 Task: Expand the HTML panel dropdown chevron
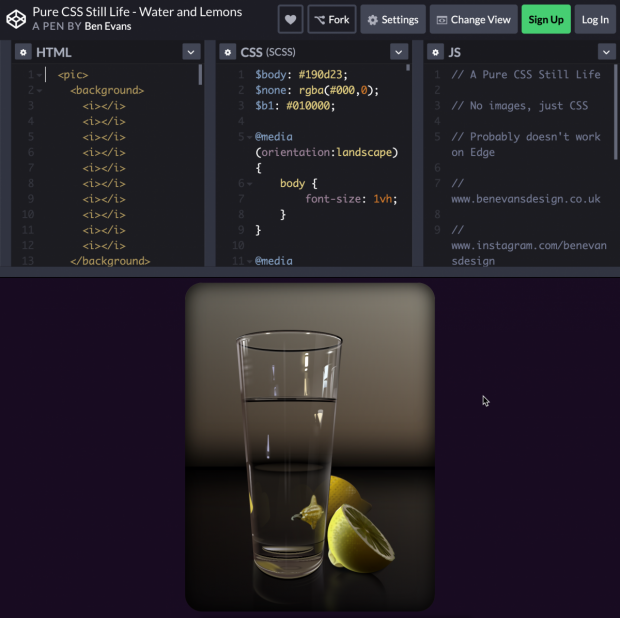point(191,52)
